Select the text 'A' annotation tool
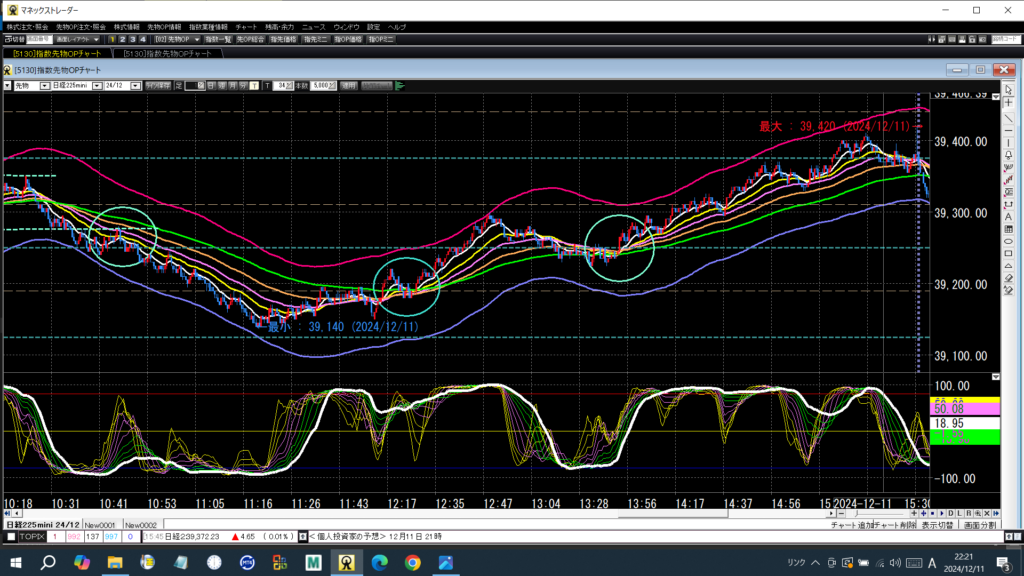 [1008, 217]
